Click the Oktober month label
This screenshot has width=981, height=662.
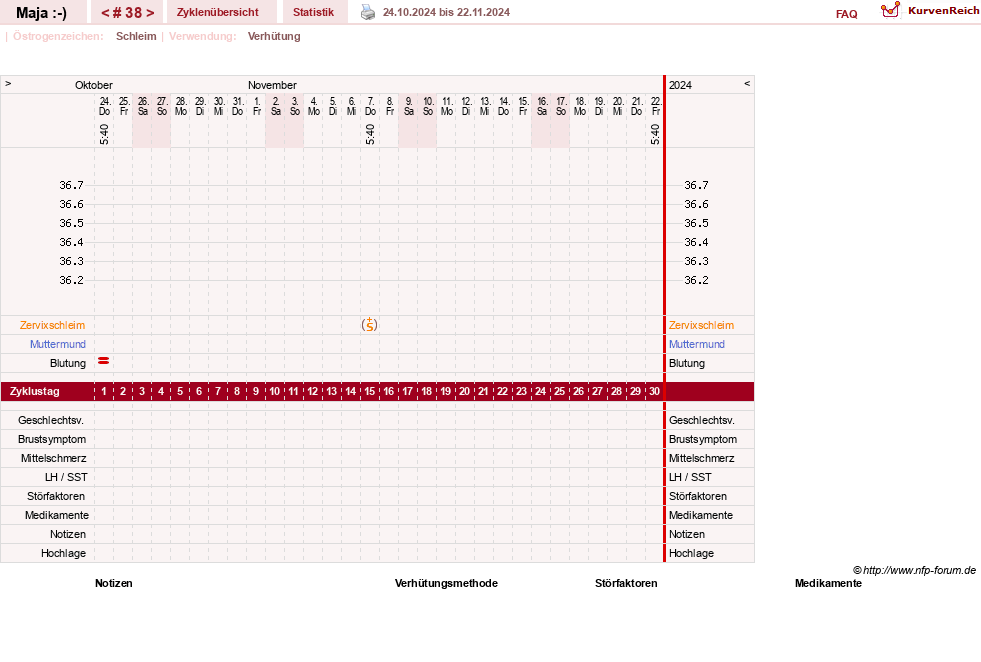(94, 85)
